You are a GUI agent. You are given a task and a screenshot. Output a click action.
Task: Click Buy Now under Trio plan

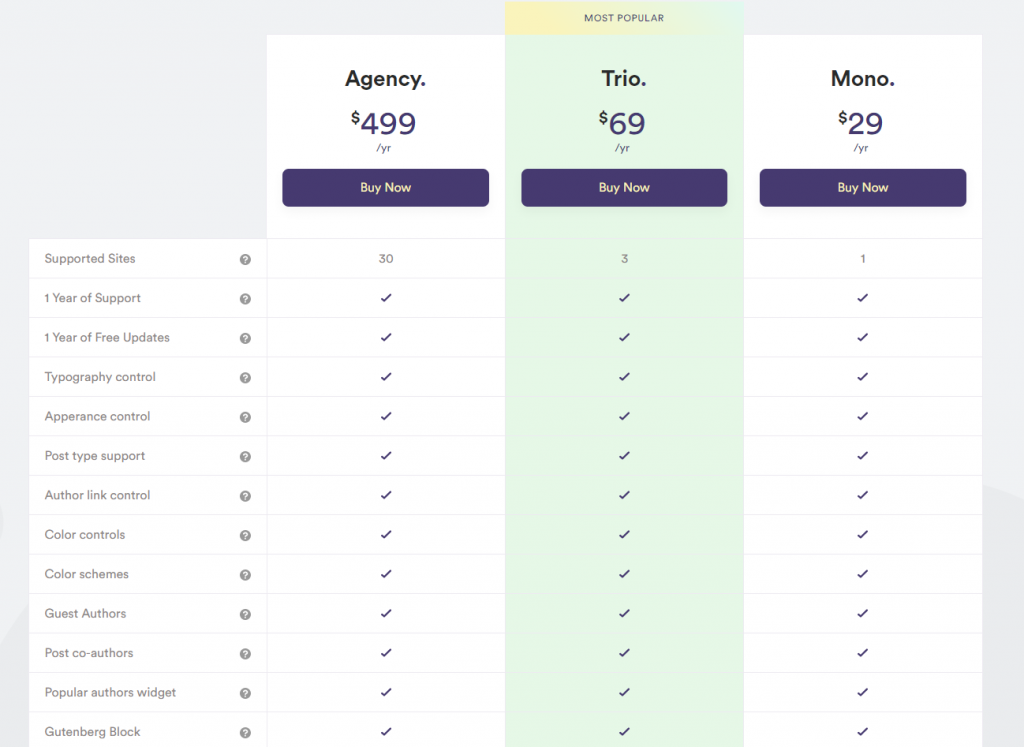tap(624, 187)
